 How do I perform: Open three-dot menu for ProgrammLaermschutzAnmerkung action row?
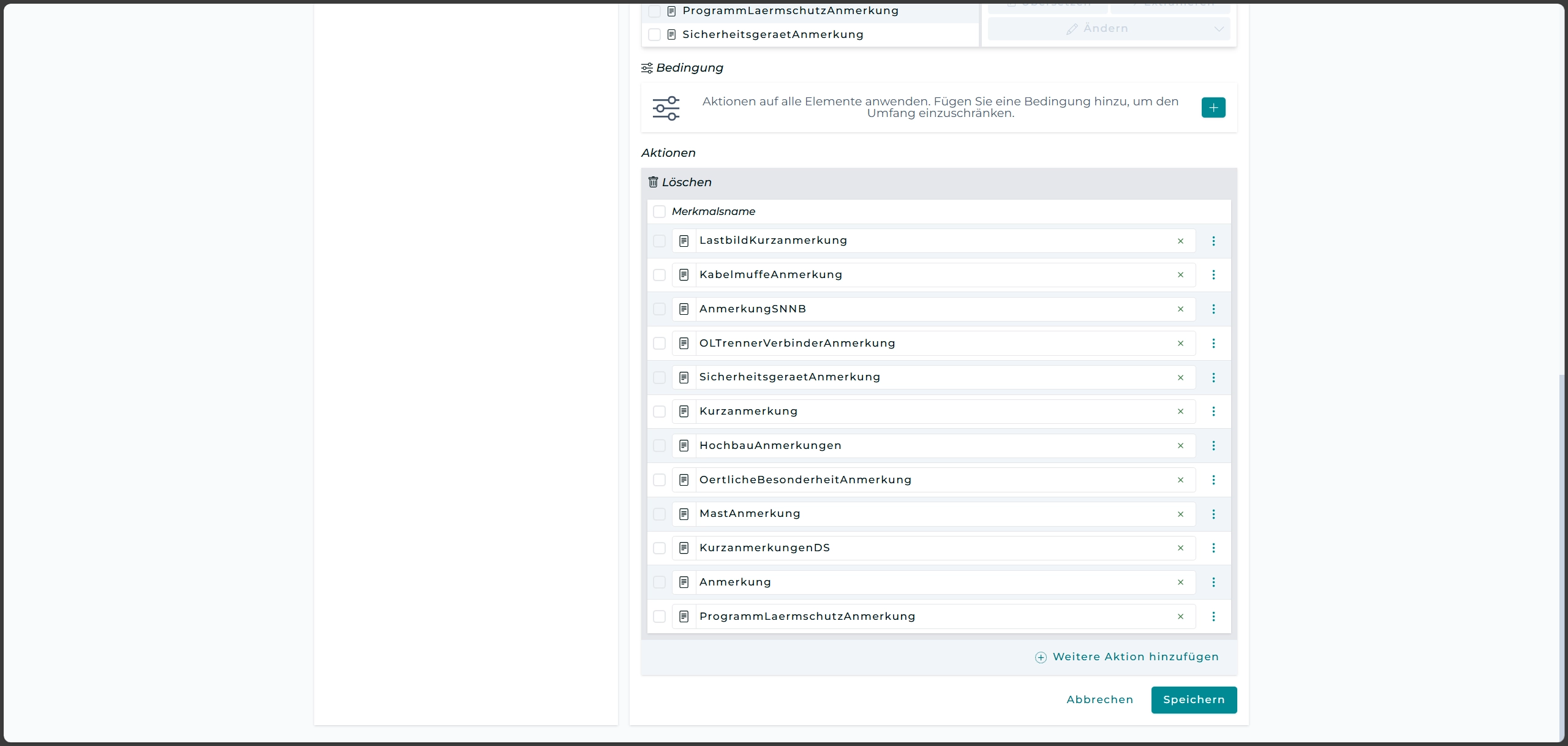[x=1213, y=617]
